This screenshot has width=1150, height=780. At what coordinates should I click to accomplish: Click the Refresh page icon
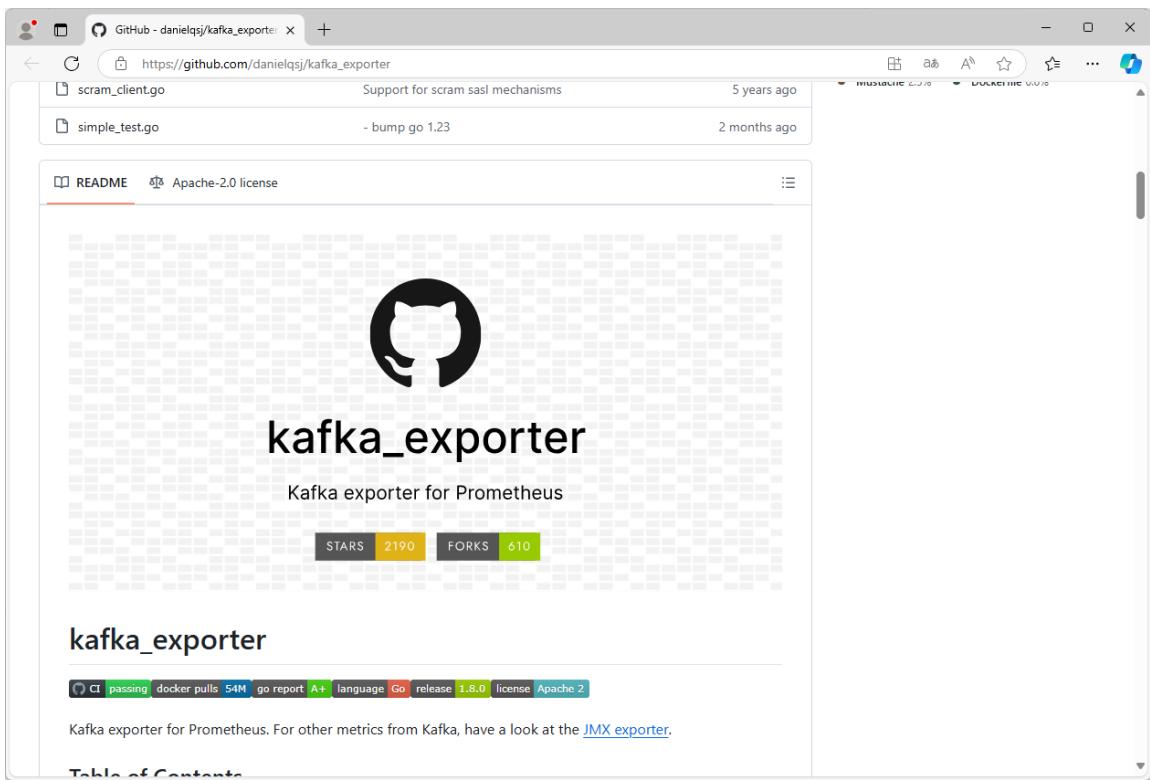[x=71, y=64]
